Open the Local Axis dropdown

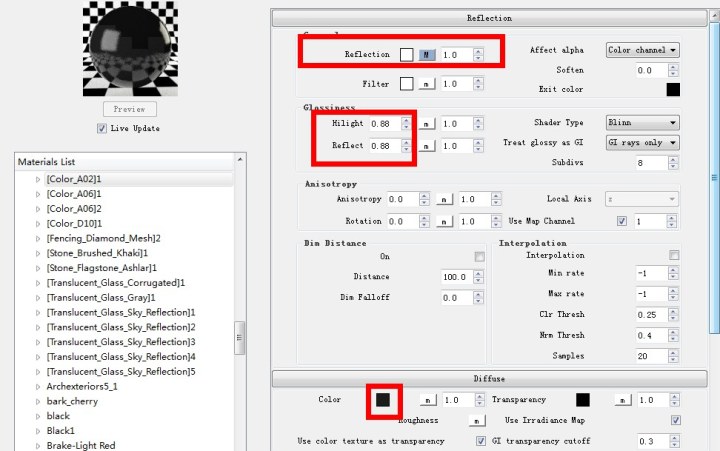tap(641, 199)
